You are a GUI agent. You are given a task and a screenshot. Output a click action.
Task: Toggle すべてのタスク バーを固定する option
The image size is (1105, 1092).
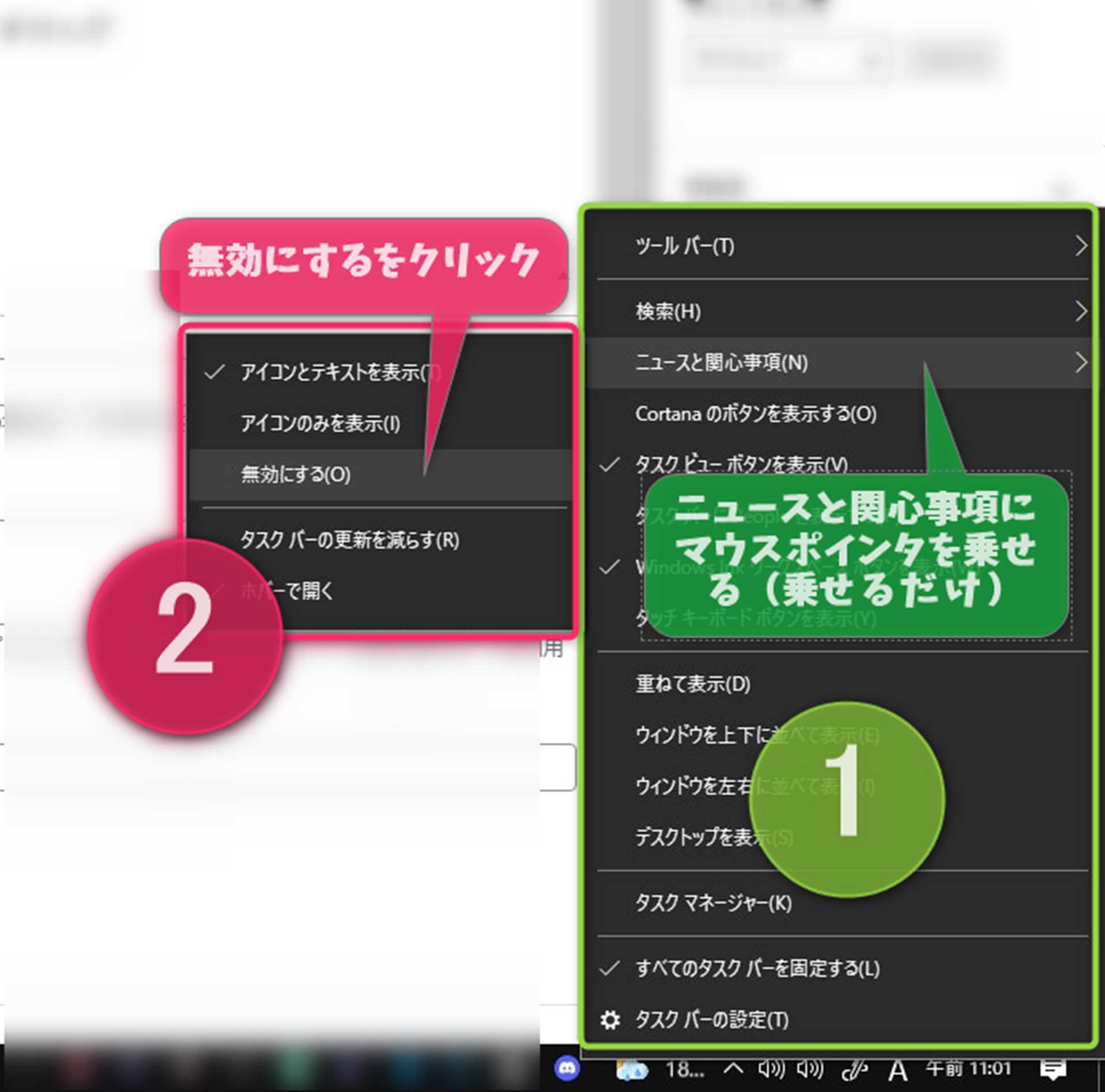click(x=757, y=969)
